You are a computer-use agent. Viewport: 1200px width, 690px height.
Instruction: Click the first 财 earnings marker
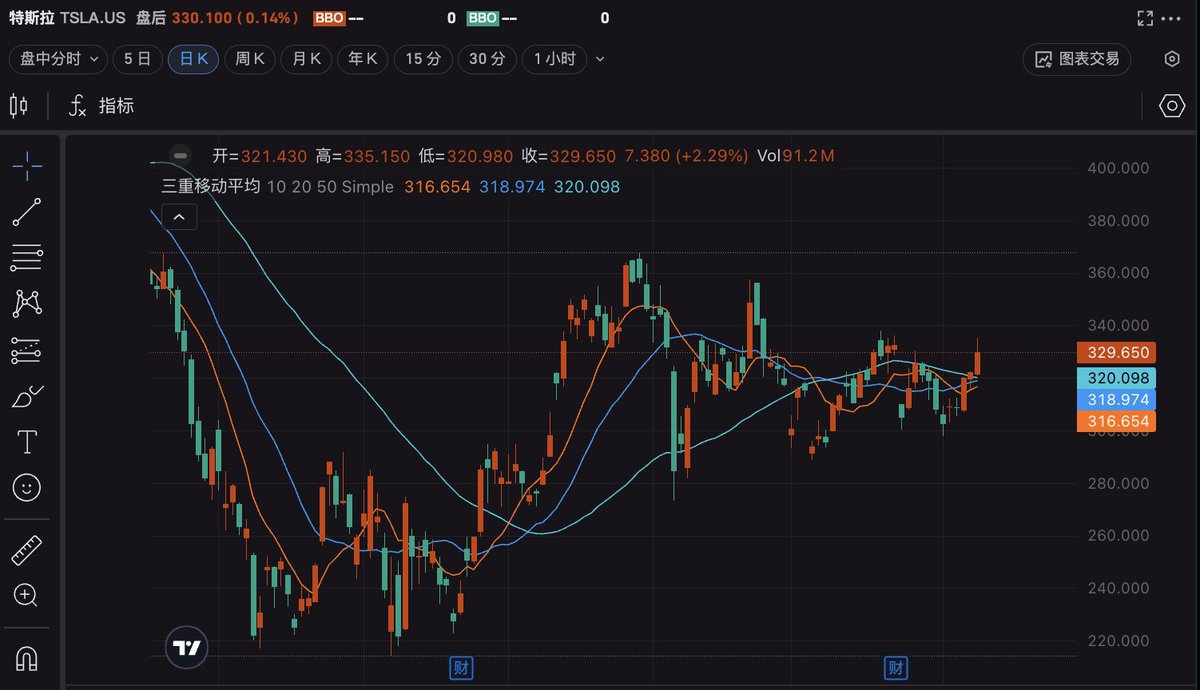461,667
